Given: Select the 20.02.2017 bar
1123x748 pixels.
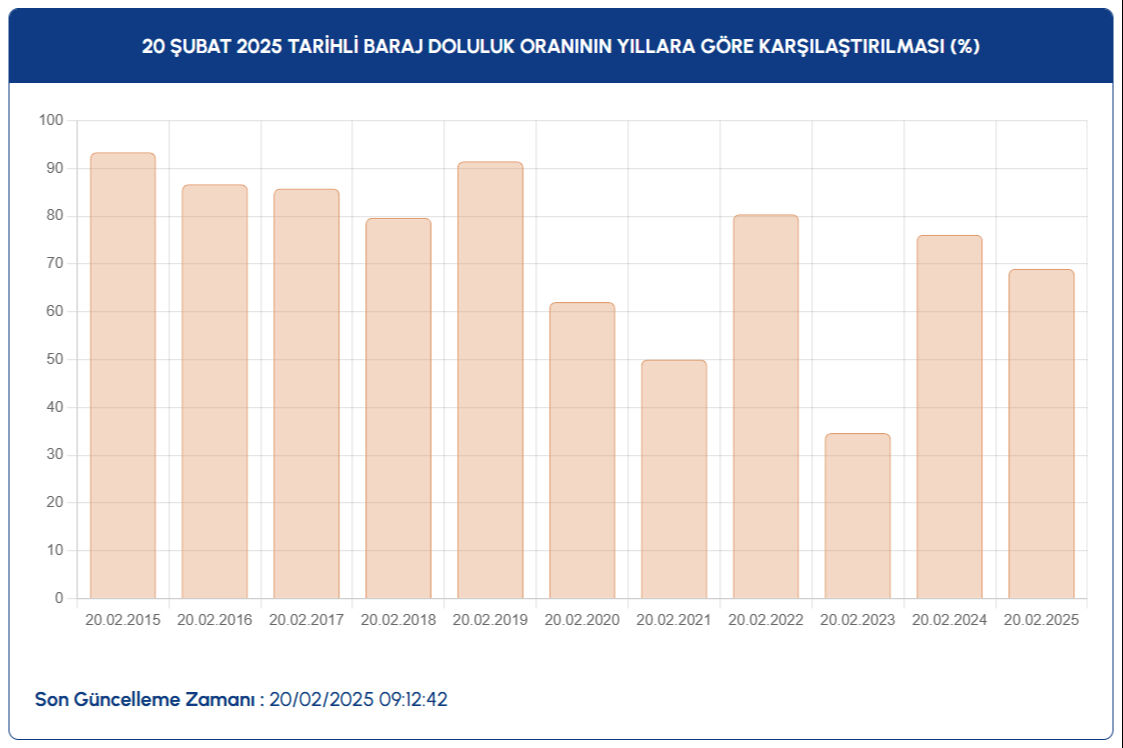Looking at the screenshot, I should click(x=306, y=390).
